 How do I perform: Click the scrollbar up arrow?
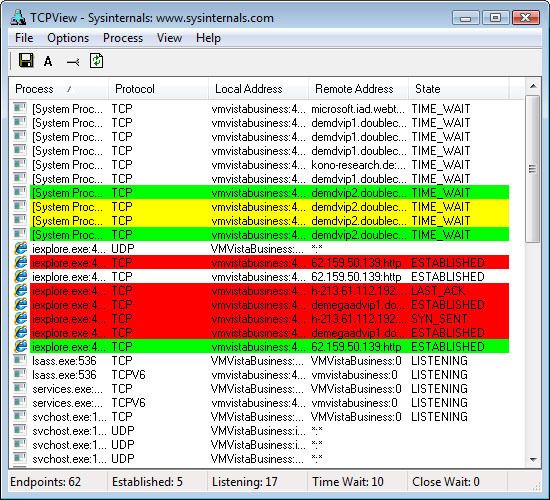click(533, 86)
